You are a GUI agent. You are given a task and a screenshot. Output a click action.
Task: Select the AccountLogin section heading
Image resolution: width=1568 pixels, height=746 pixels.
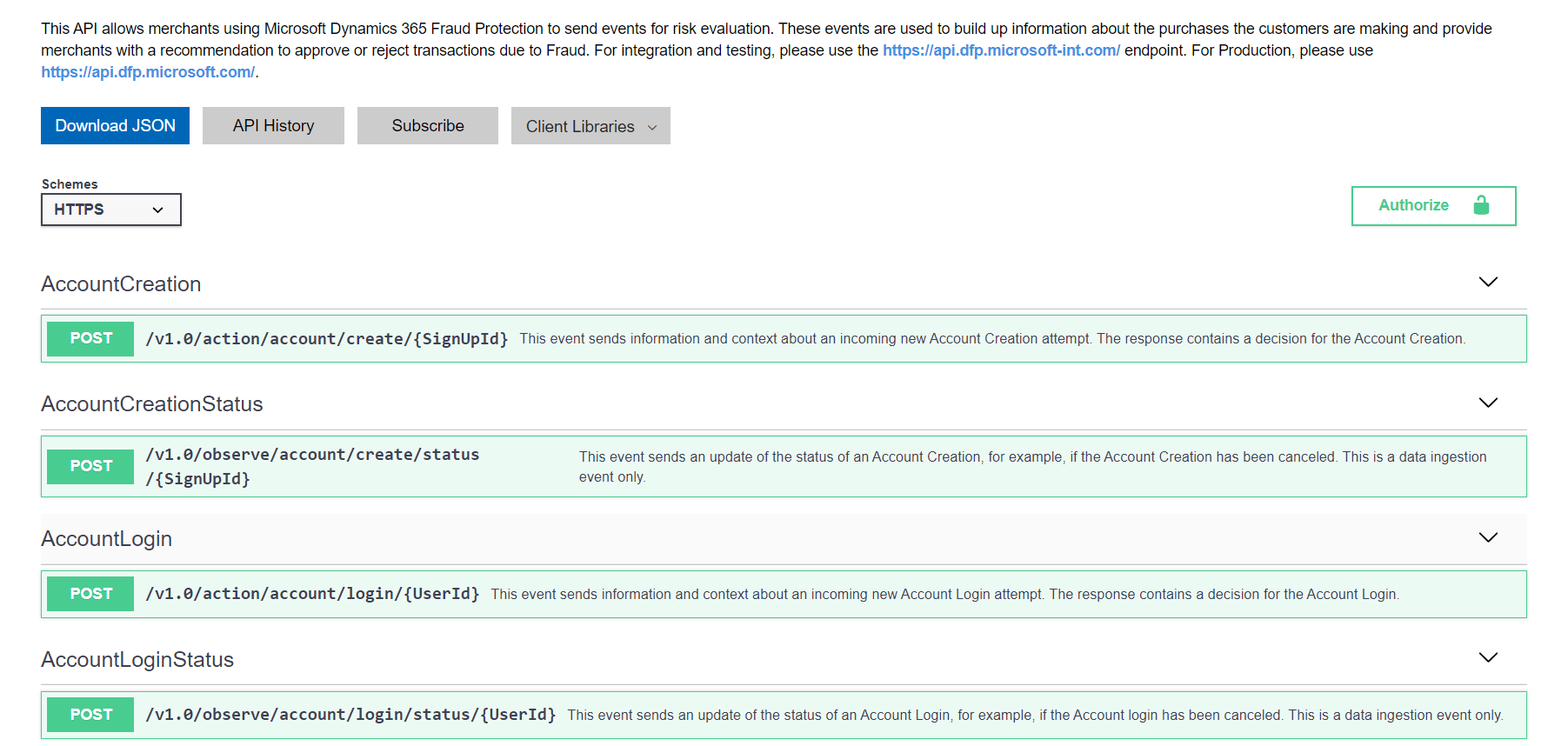pyautogui.click(x=107, y=539)
